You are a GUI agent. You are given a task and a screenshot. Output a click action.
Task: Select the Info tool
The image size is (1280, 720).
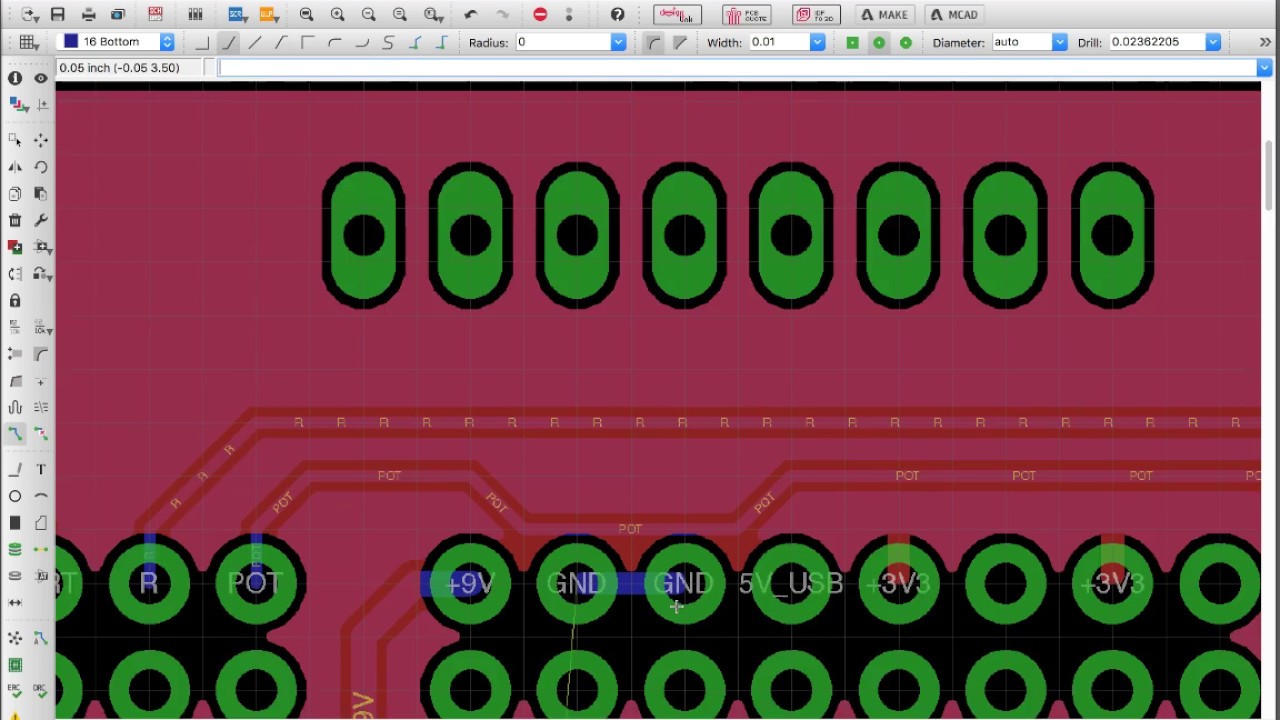coord(15,78)
